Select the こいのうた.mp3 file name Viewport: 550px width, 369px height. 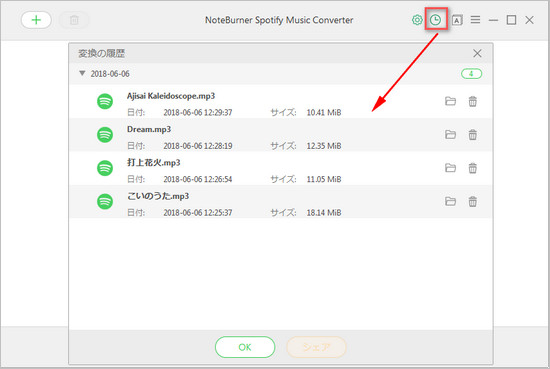click(x=158, y=196)
